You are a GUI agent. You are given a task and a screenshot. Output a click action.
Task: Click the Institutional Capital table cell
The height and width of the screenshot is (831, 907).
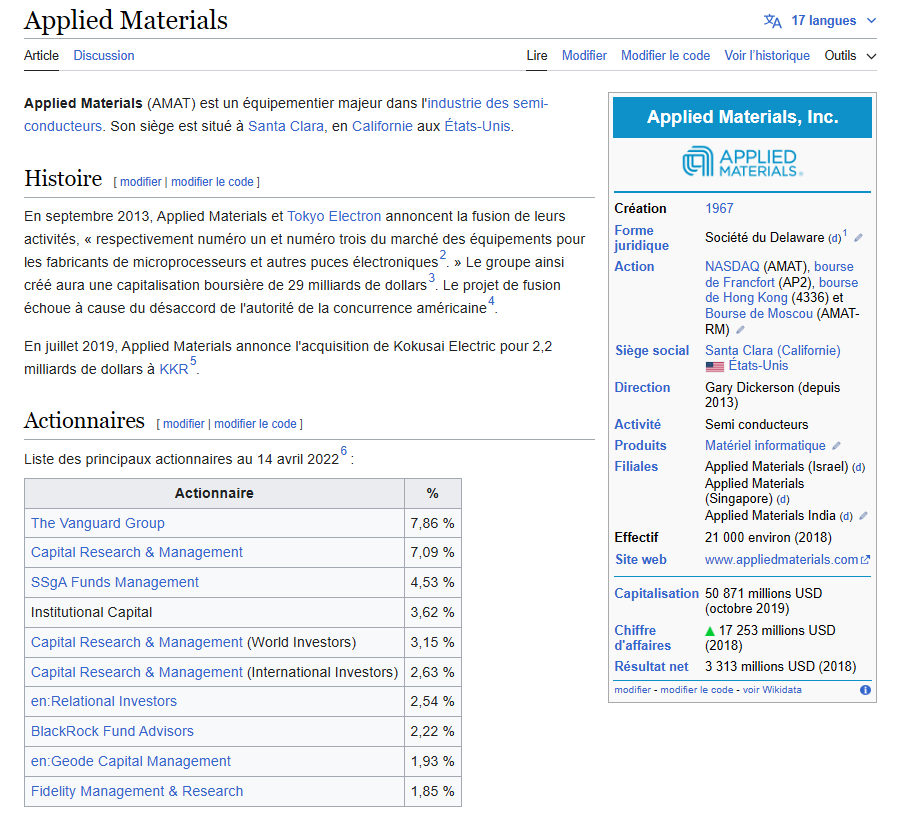(x=214, y=612)
